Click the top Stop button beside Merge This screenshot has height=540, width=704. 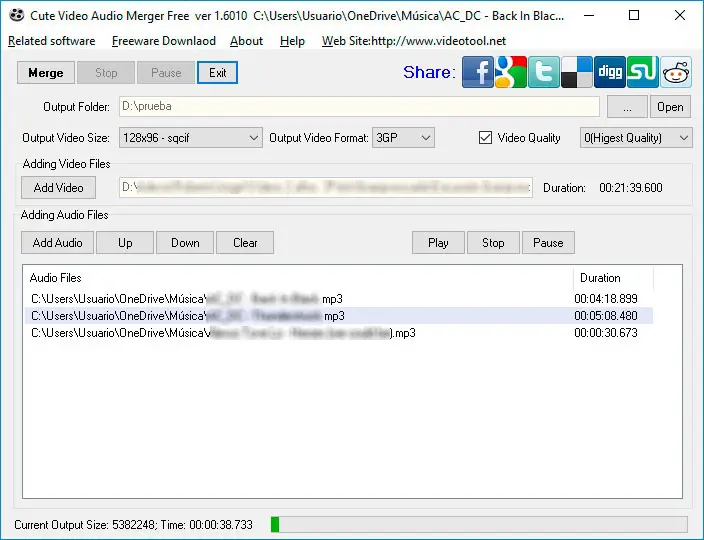106,73
